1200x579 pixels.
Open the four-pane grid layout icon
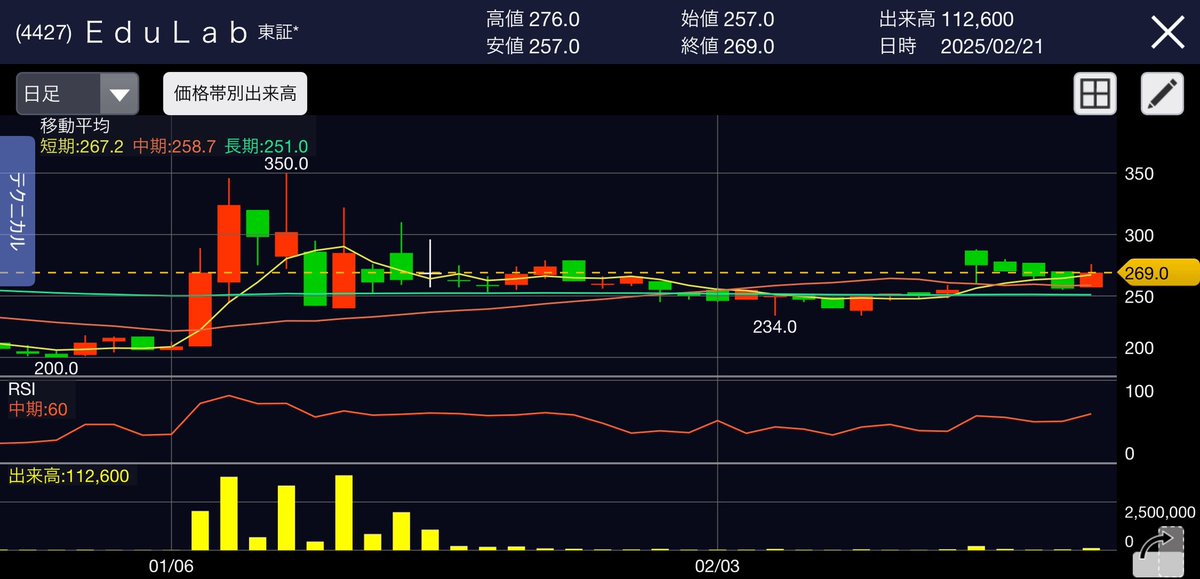point(1095,95)
